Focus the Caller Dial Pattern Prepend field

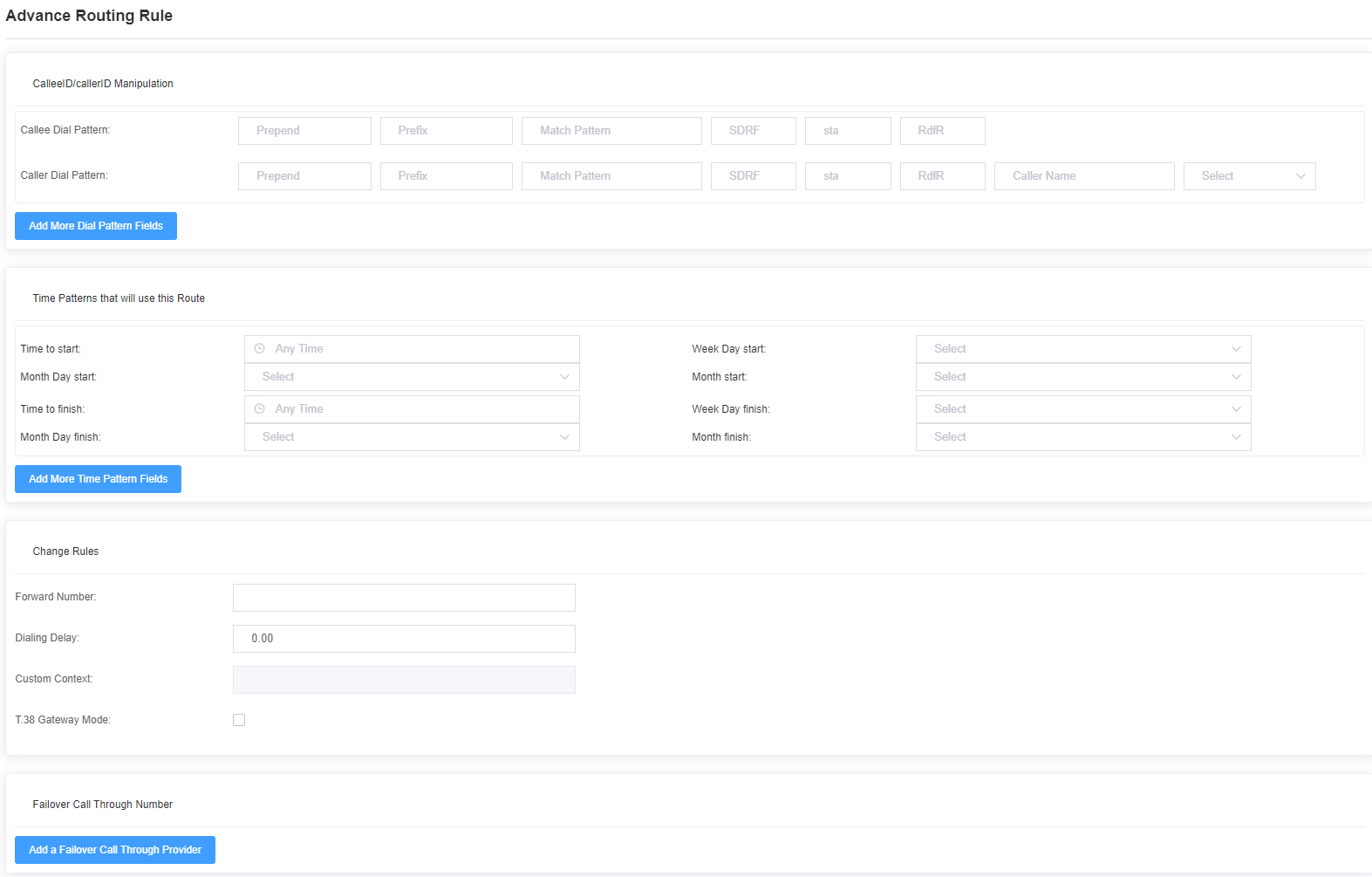pyautogui.click(x=304, y=176)
